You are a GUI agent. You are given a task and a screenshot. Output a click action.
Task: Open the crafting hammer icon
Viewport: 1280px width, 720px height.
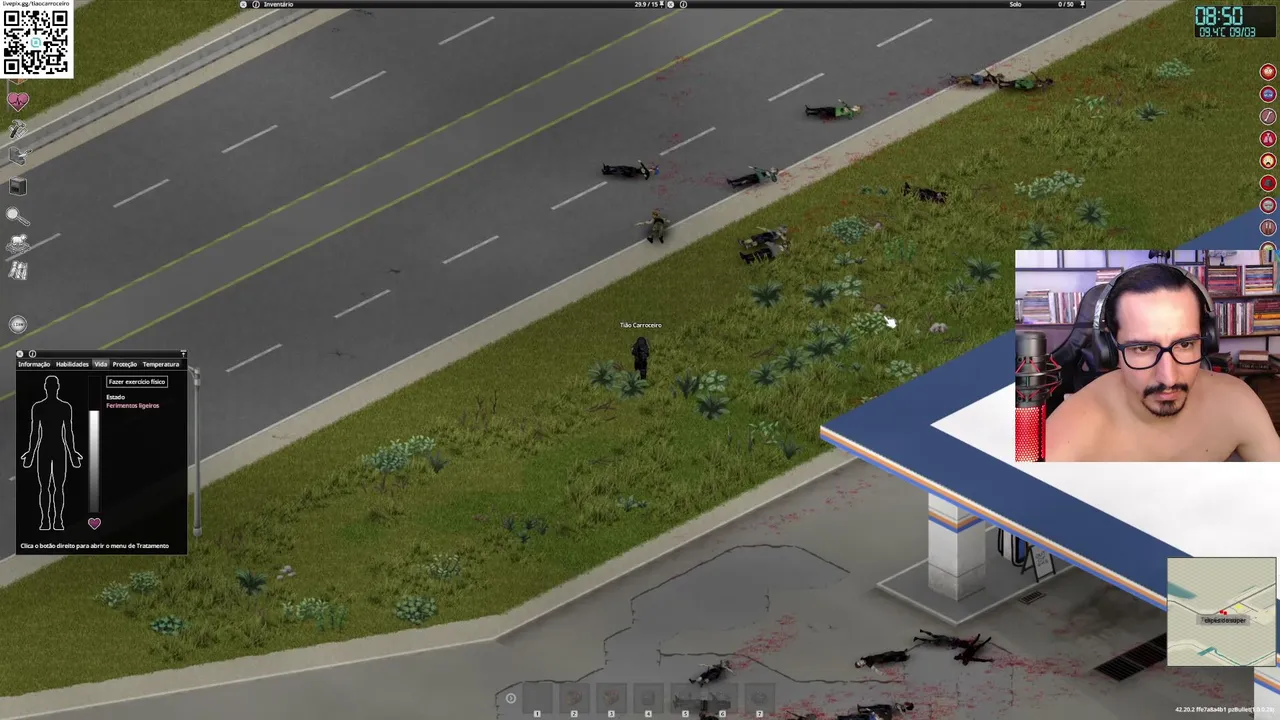[18, 129]
